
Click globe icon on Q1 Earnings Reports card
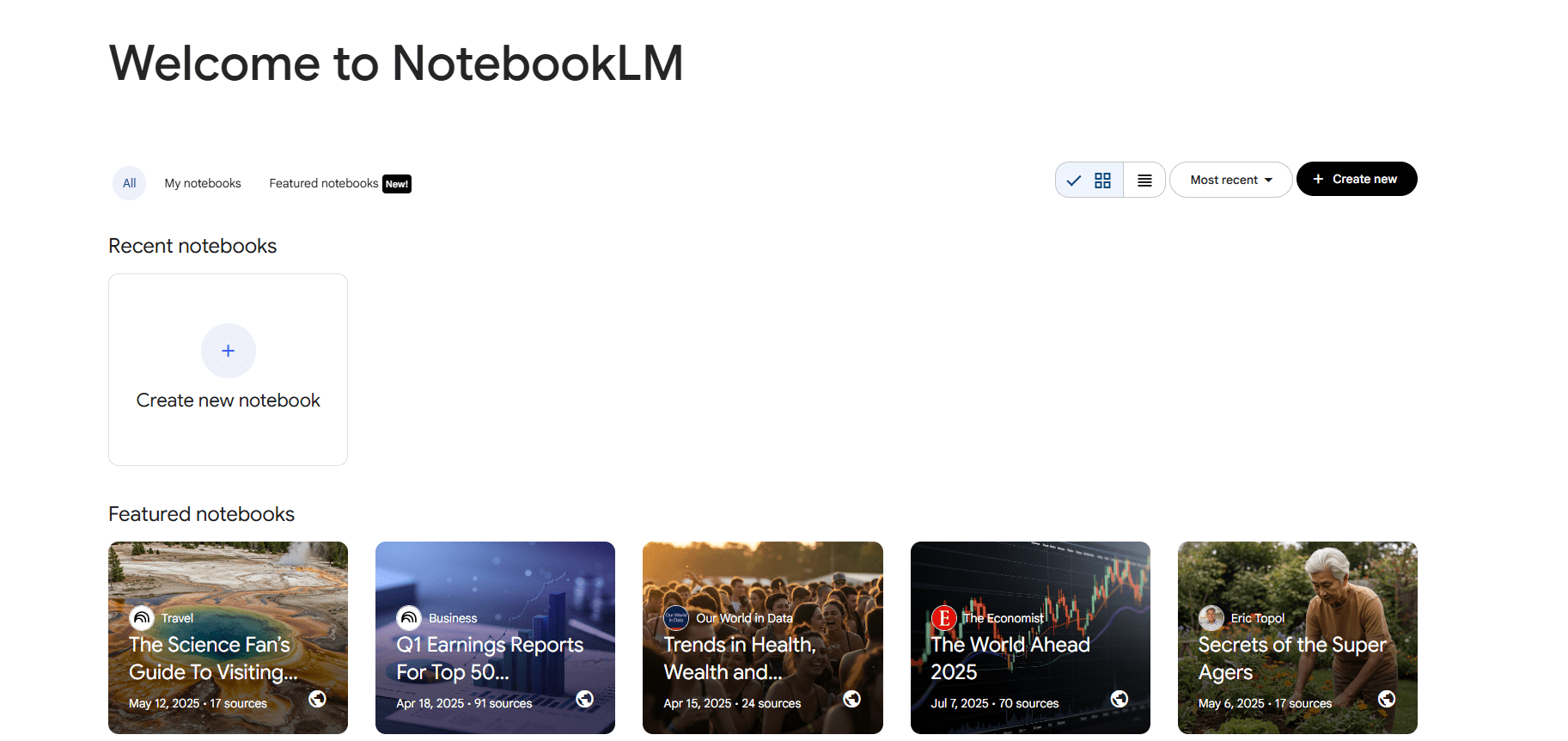[x=584, y=699]
